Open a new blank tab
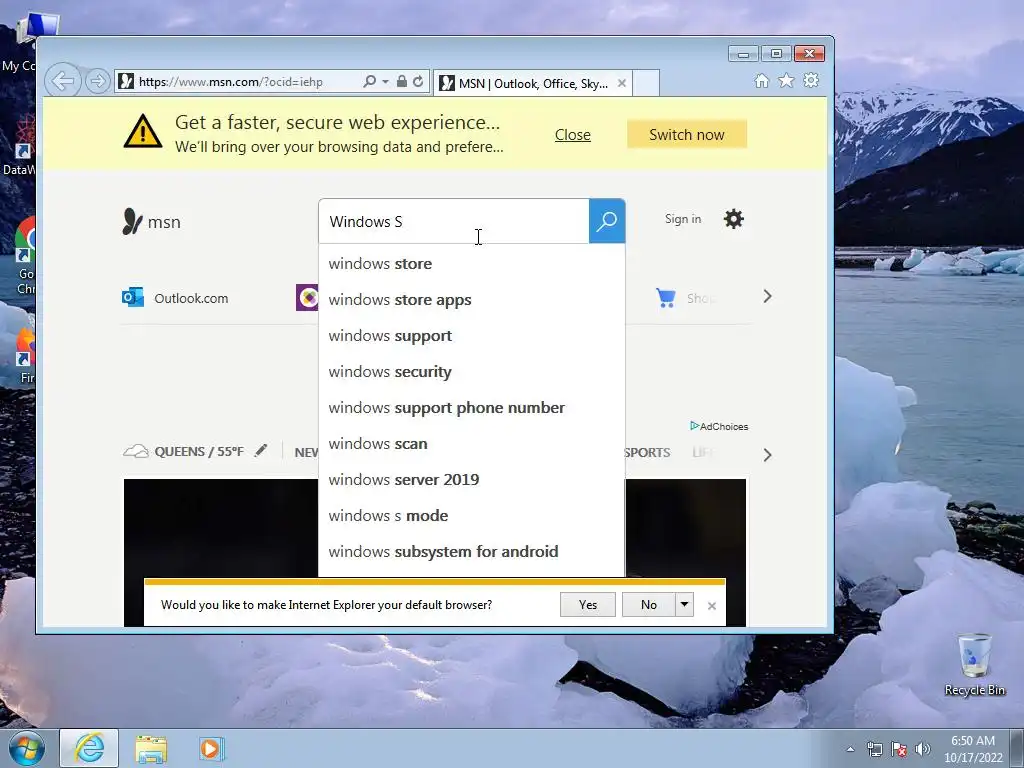Screen dimensions: 1024x768 pos(646,84)
